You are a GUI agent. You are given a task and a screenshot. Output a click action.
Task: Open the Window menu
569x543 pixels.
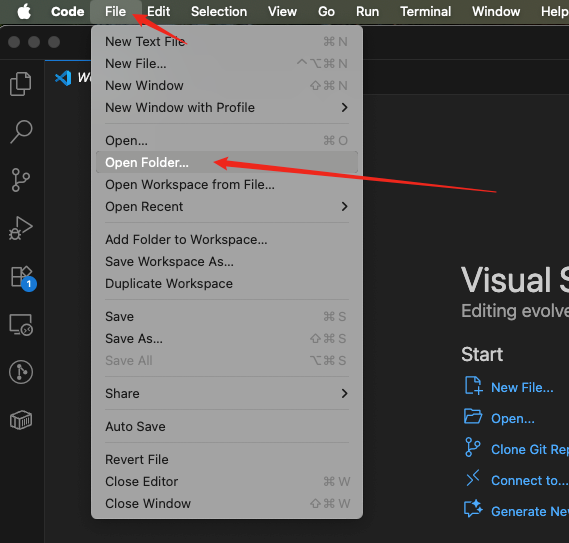pyautogui.click(x=496, y=12)
